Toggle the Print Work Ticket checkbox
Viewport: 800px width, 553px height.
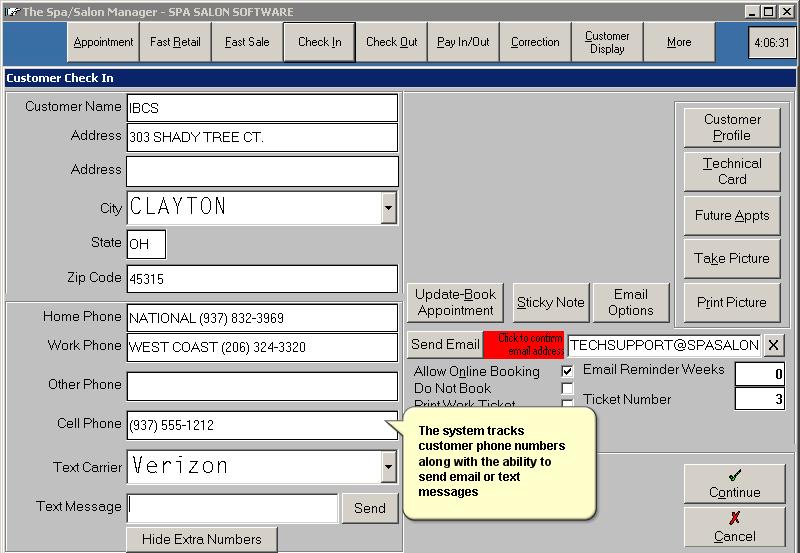pyautogui.click(x=567, y=404)
